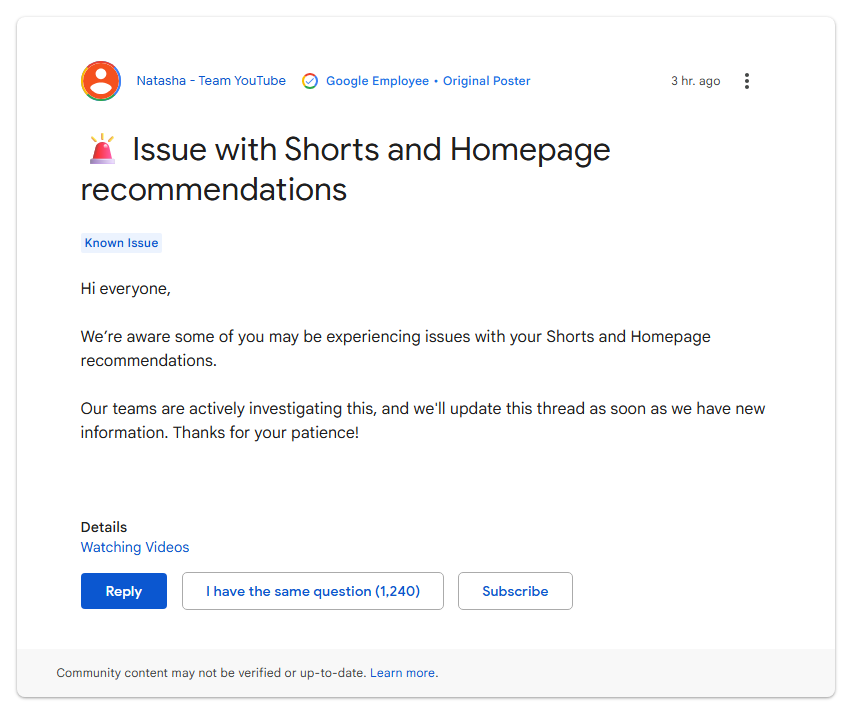Subscribe to this thread
Viewport: 851px width, 710px height.
(x=515, y=591)
